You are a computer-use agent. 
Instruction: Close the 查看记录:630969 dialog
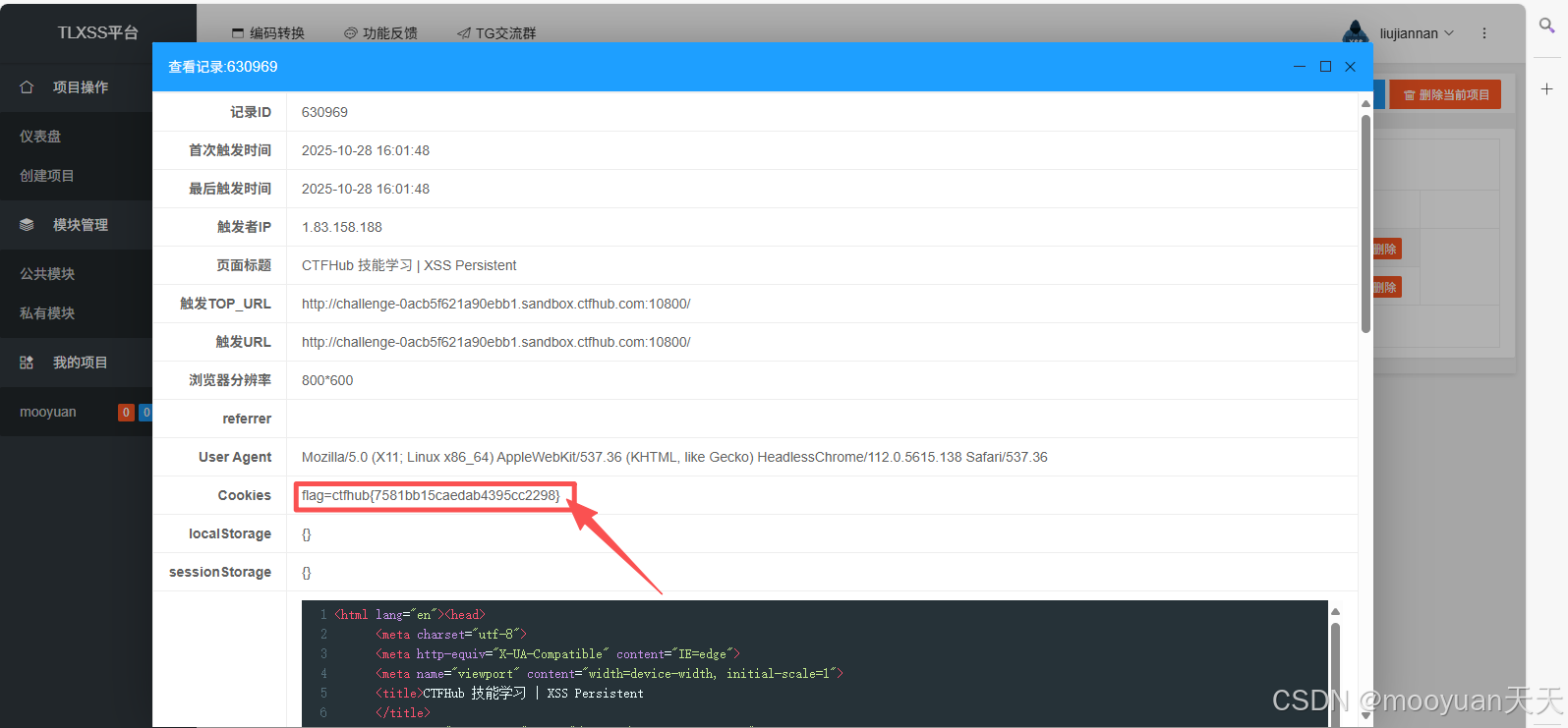1351,67
